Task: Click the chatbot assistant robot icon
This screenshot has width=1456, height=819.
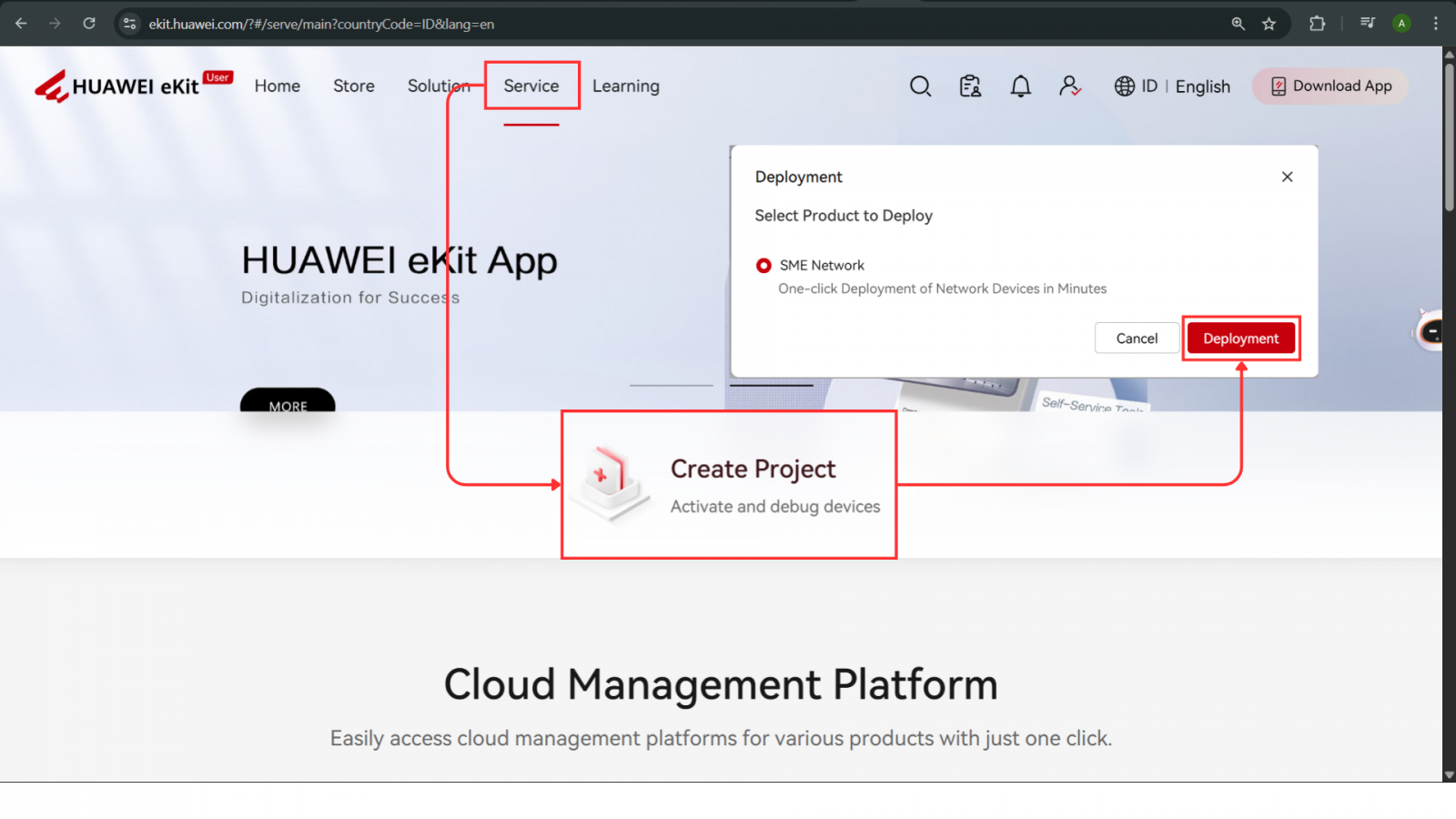Action: 1430,331
